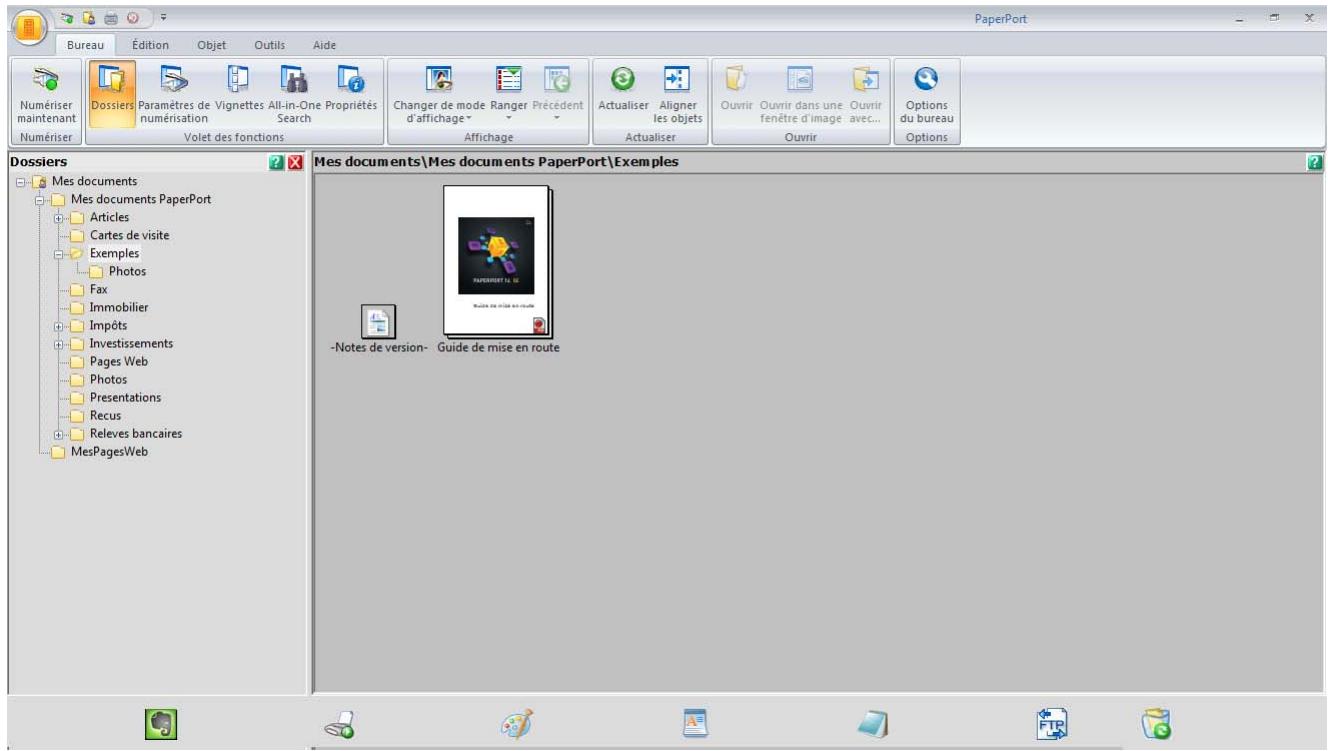
Task: Open help for the Dossiers pane
Action: coord(278,162)
